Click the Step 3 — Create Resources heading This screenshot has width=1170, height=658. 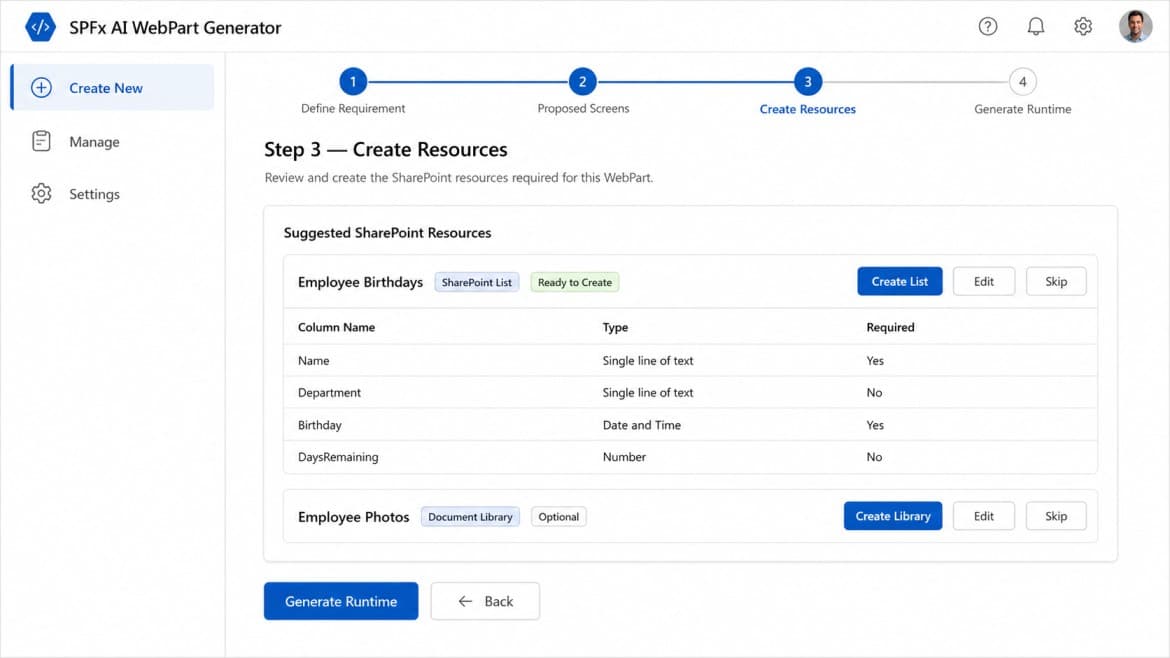click(x=386, y=149)
